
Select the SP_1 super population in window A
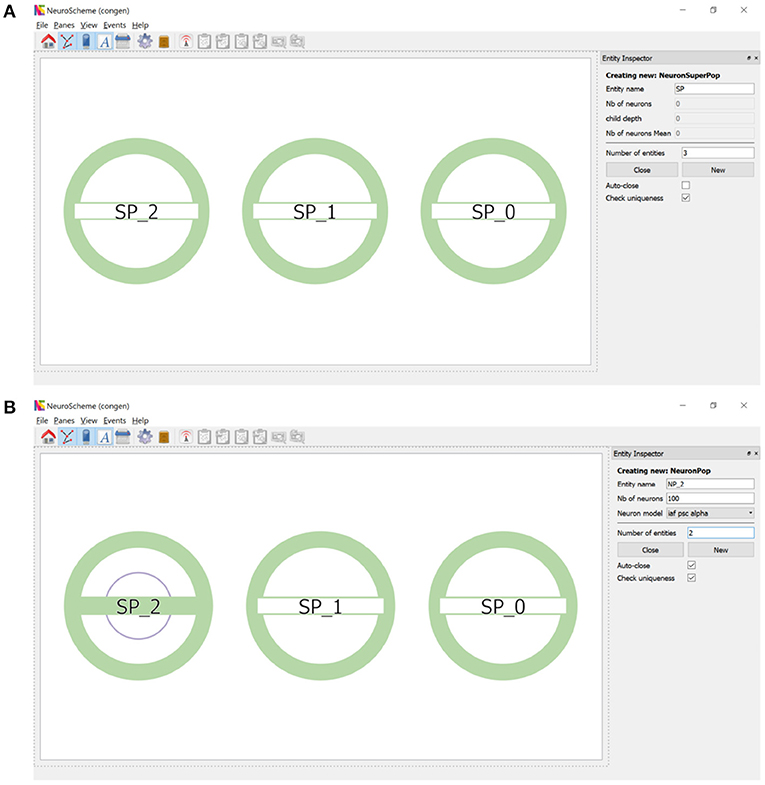(x=315, y=211)
